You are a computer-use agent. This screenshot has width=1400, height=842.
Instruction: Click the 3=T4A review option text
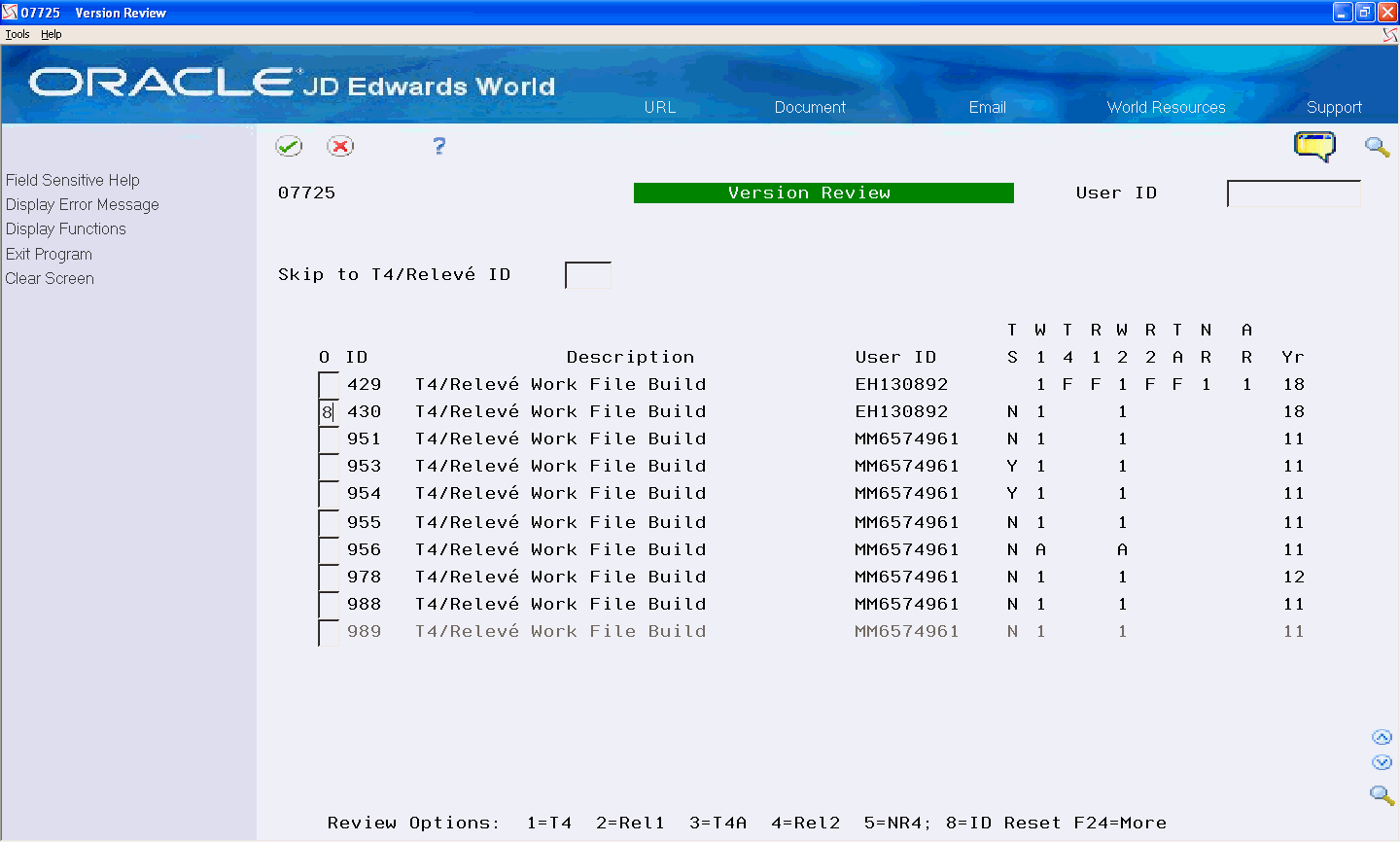717,823
